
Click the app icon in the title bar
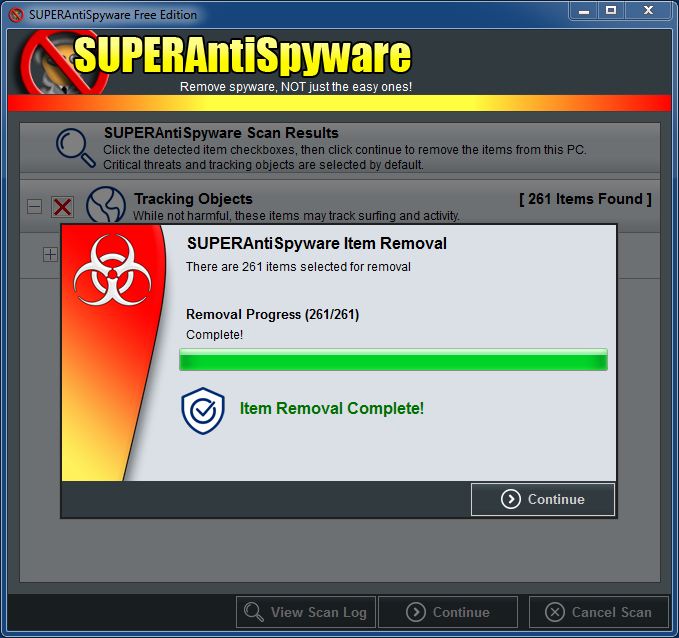(16, 15)
